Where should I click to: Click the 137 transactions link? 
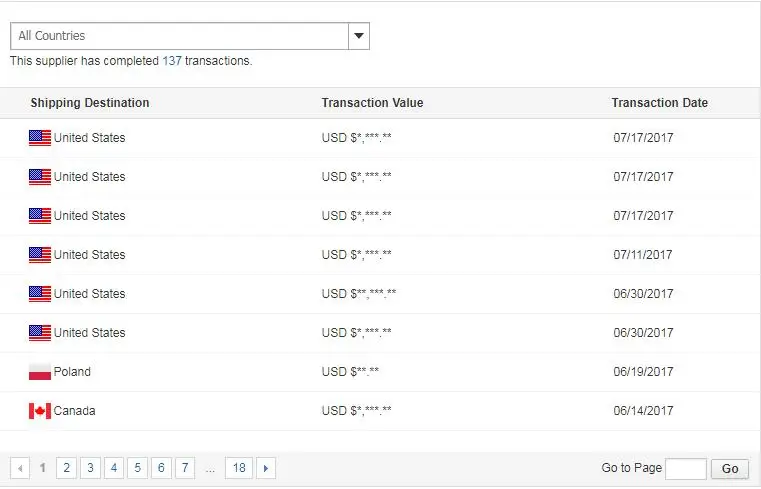[172, 61]
